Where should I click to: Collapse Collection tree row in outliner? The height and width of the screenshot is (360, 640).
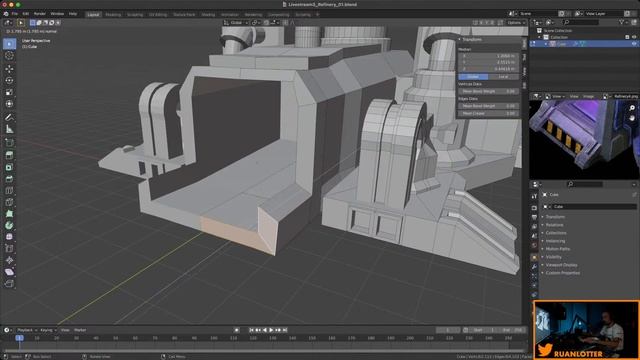point(540,37)
